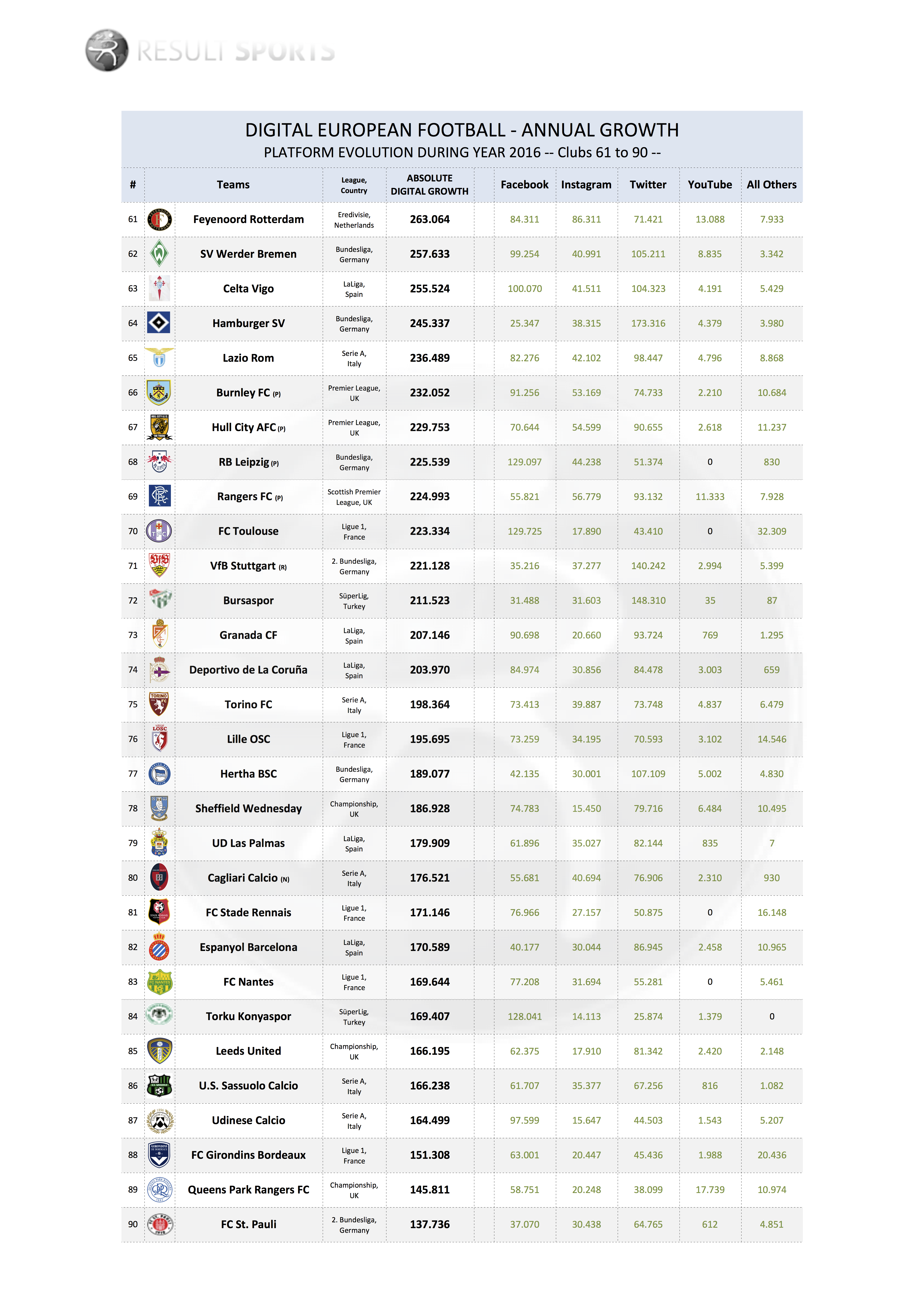Click the Facebook column header
Screen dimensions: 924x1308
pyautogui.click(x=524, y=185)
